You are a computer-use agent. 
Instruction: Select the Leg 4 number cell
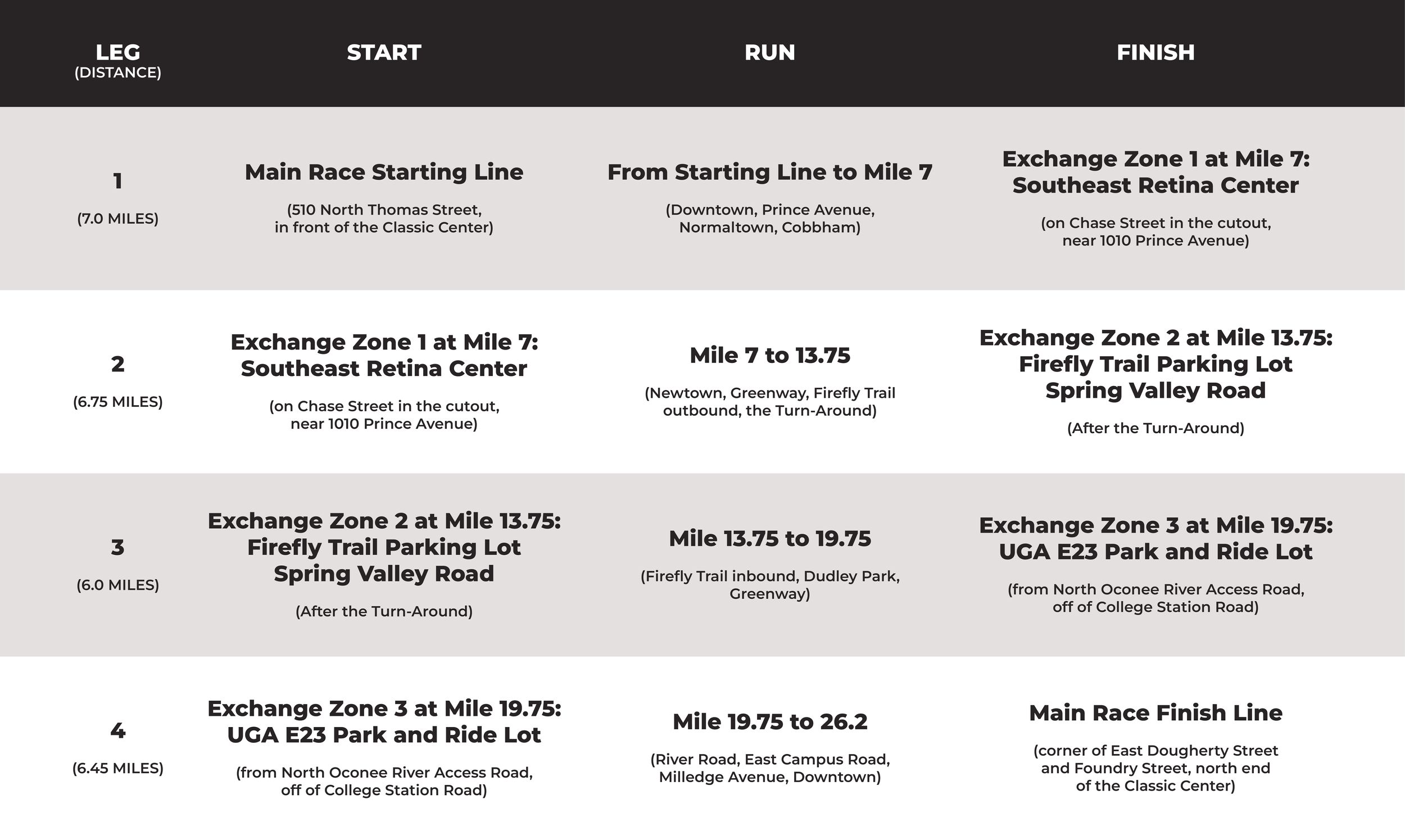118,731
